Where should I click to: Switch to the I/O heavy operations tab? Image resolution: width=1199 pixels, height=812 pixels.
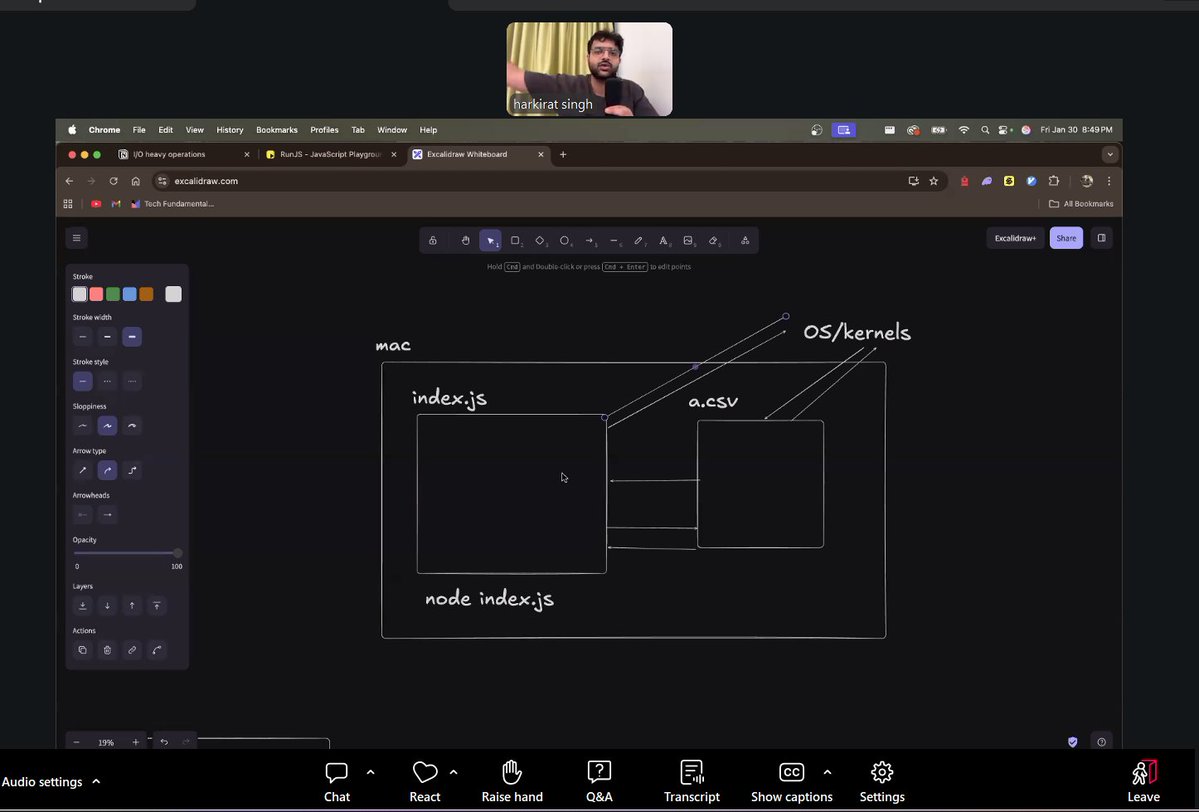click(184, 154)
